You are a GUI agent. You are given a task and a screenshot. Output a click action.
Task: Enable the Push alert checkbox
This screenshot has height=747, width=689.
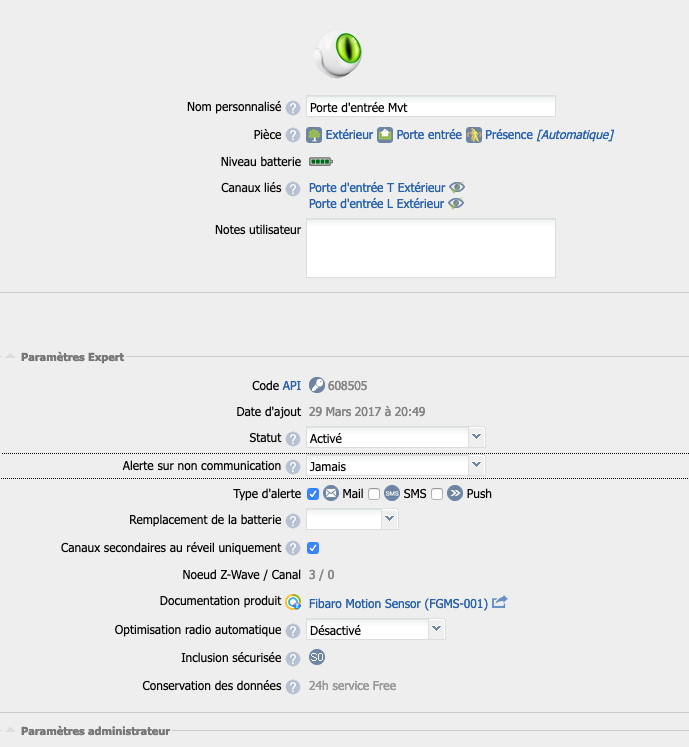[x=437, y=493]
